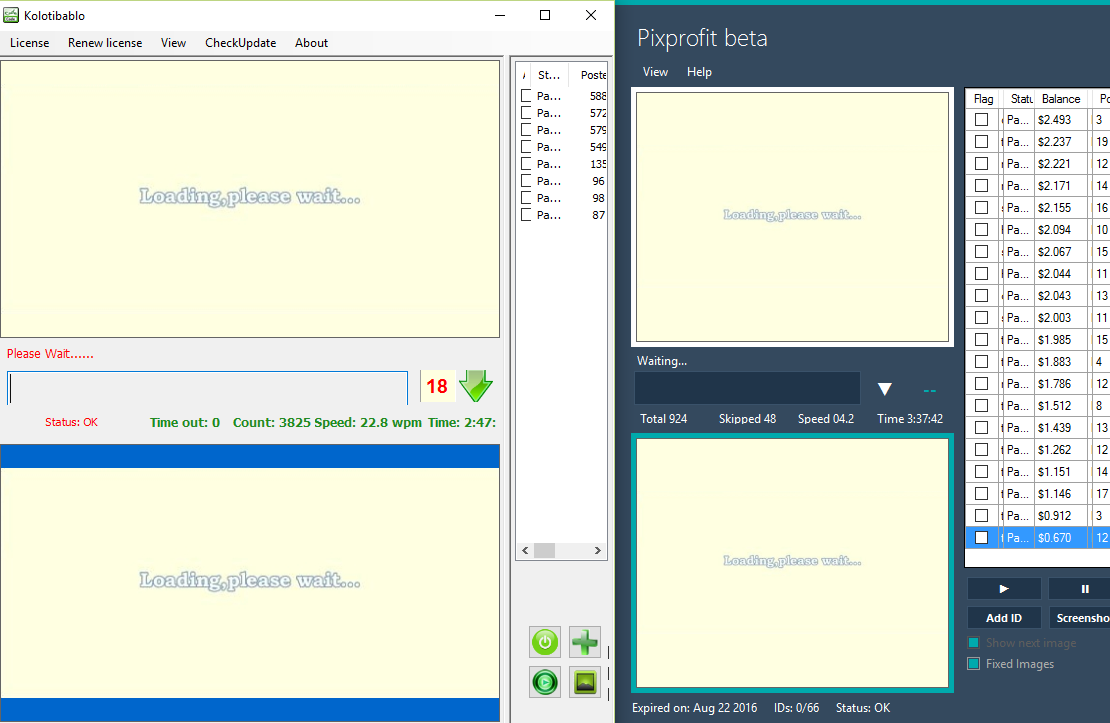1110x723 pixels.
Task: Open the Renew license menu
Action: coord(105,43)
